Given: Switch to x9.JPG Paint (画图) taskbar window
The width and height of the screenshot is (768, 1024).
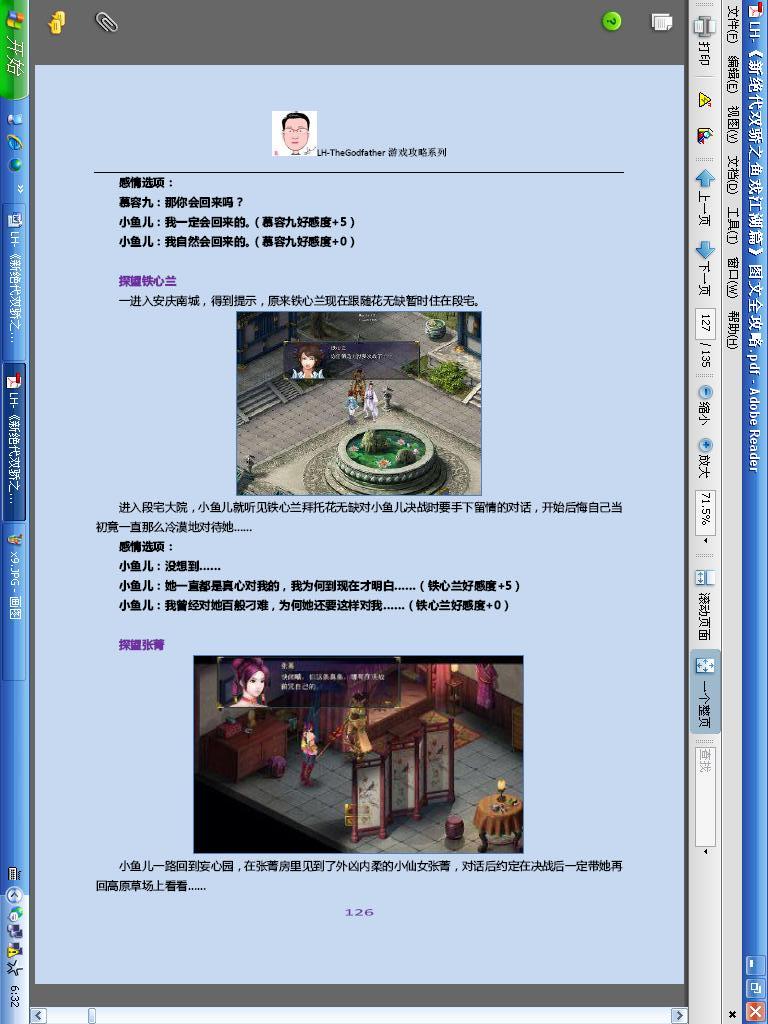Looking at the screenshot, I should pos(14,601).
